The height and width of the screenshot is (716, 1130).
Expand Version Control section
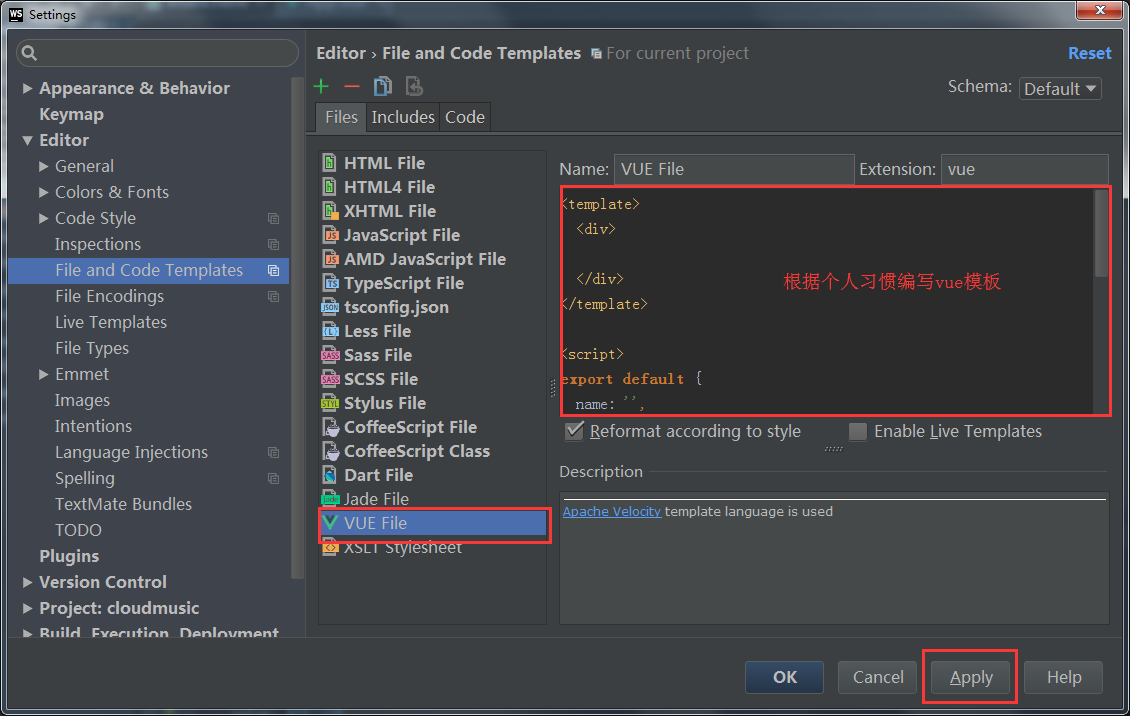point(27,582)
